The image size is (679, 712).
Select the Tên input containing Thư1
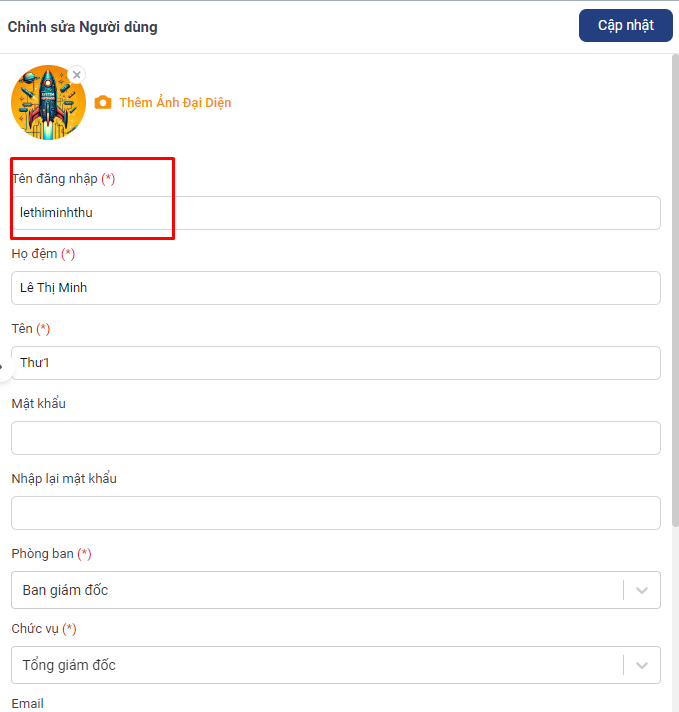[335, 363]
